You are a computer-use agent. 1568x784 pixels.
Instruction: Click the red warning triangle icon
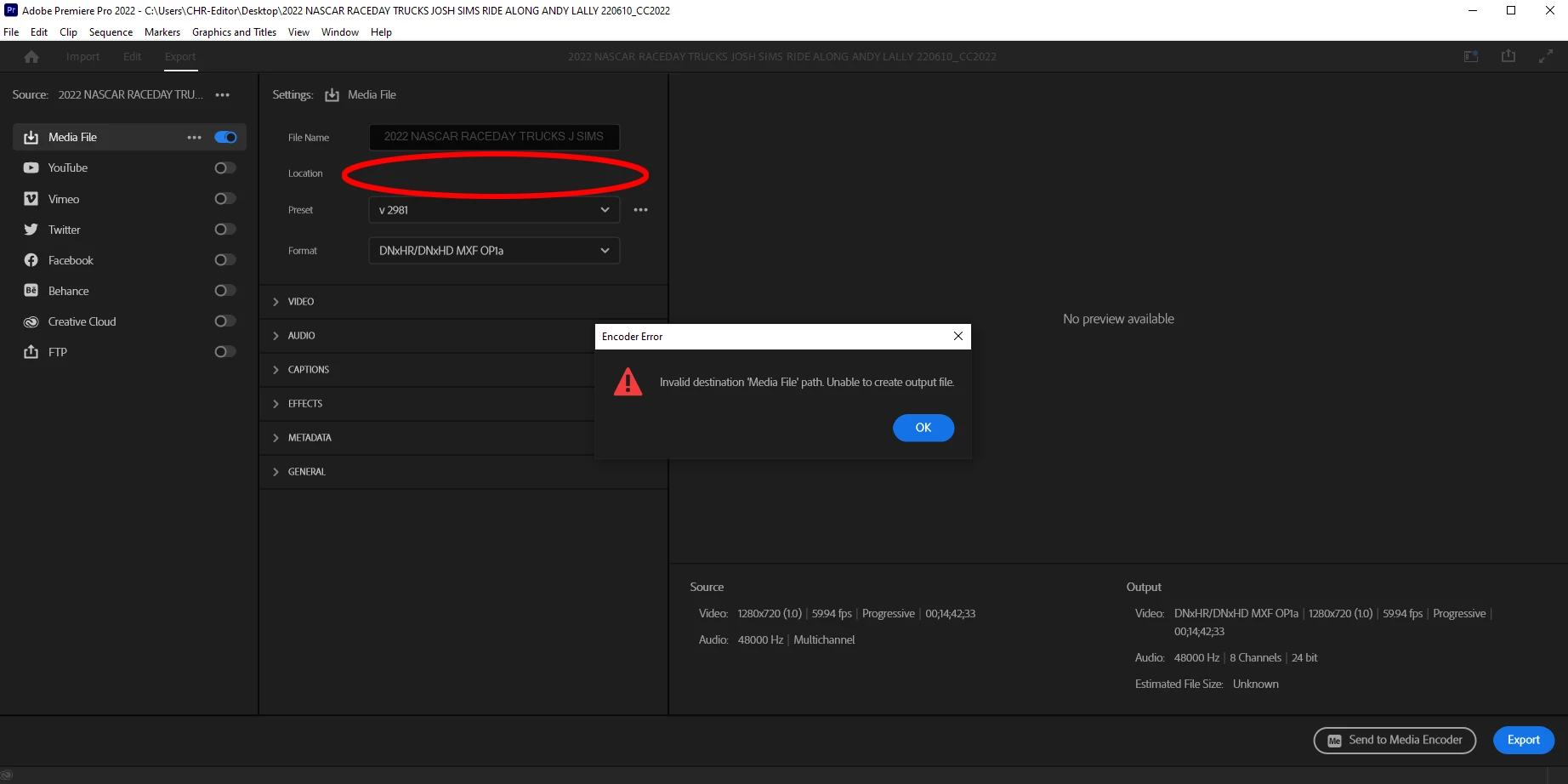click(628, 382)
